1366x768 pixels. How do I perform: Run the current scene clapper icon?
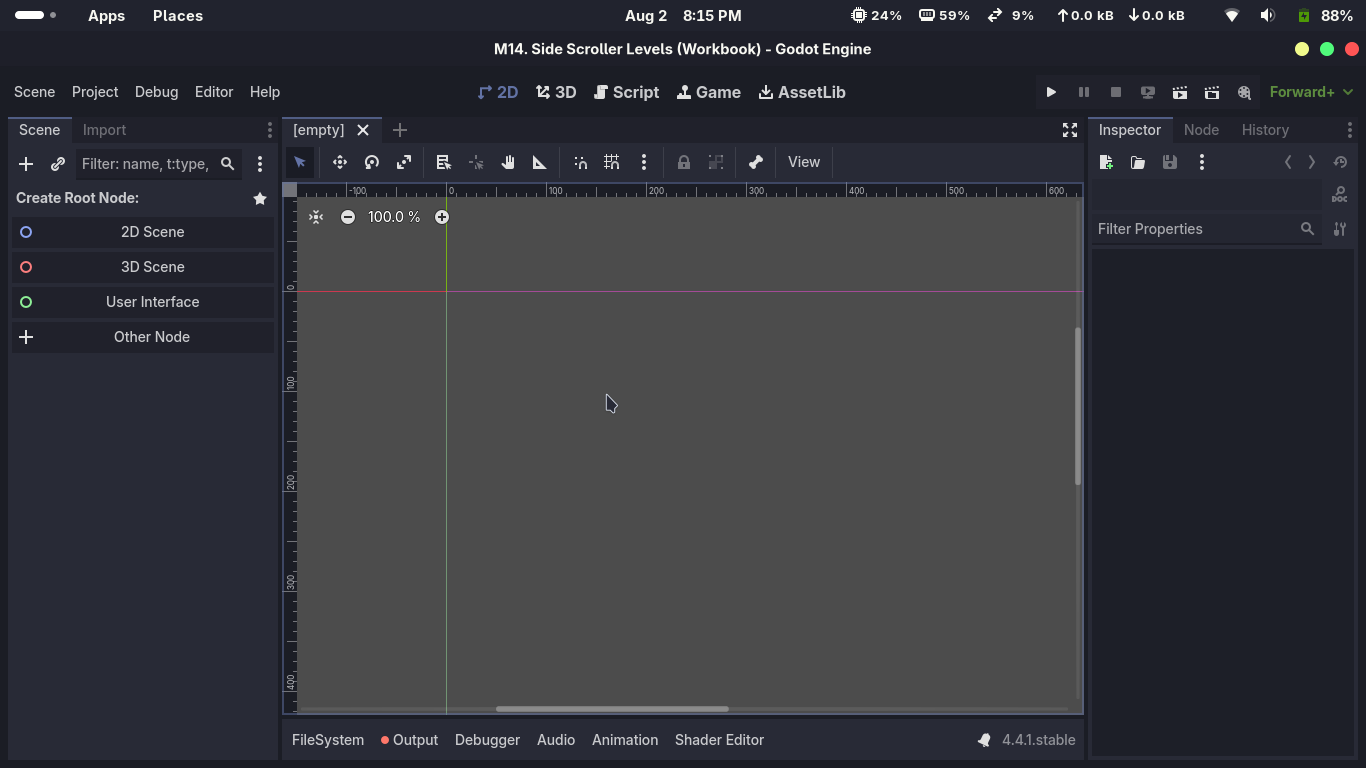(x=1180, y=92)
